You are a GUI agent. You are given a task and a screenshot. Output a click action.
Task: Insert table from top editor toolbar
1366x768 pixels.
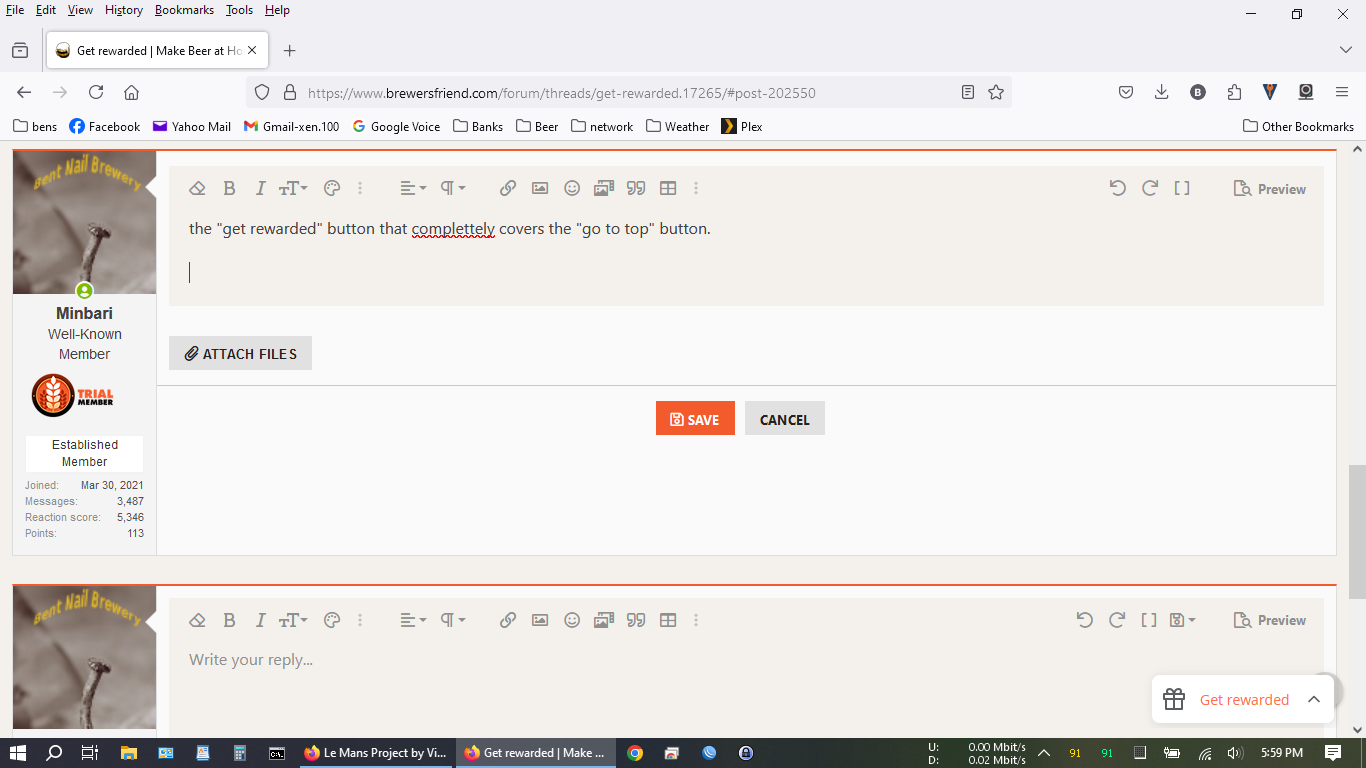[668, 188]
